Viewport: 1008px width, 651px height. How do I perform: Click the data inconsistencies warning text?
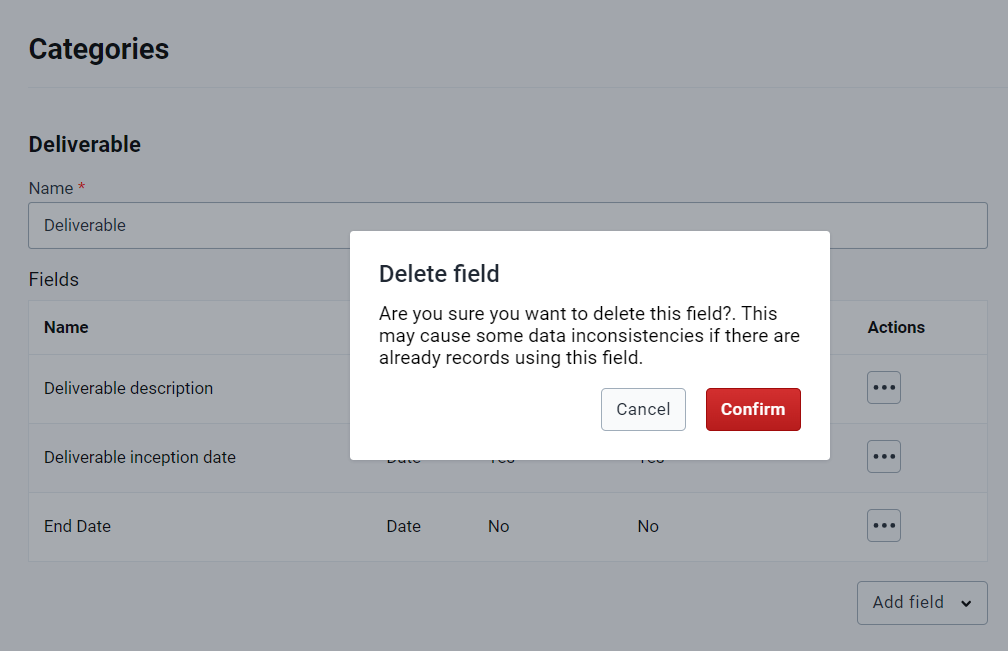click(589, 335)
